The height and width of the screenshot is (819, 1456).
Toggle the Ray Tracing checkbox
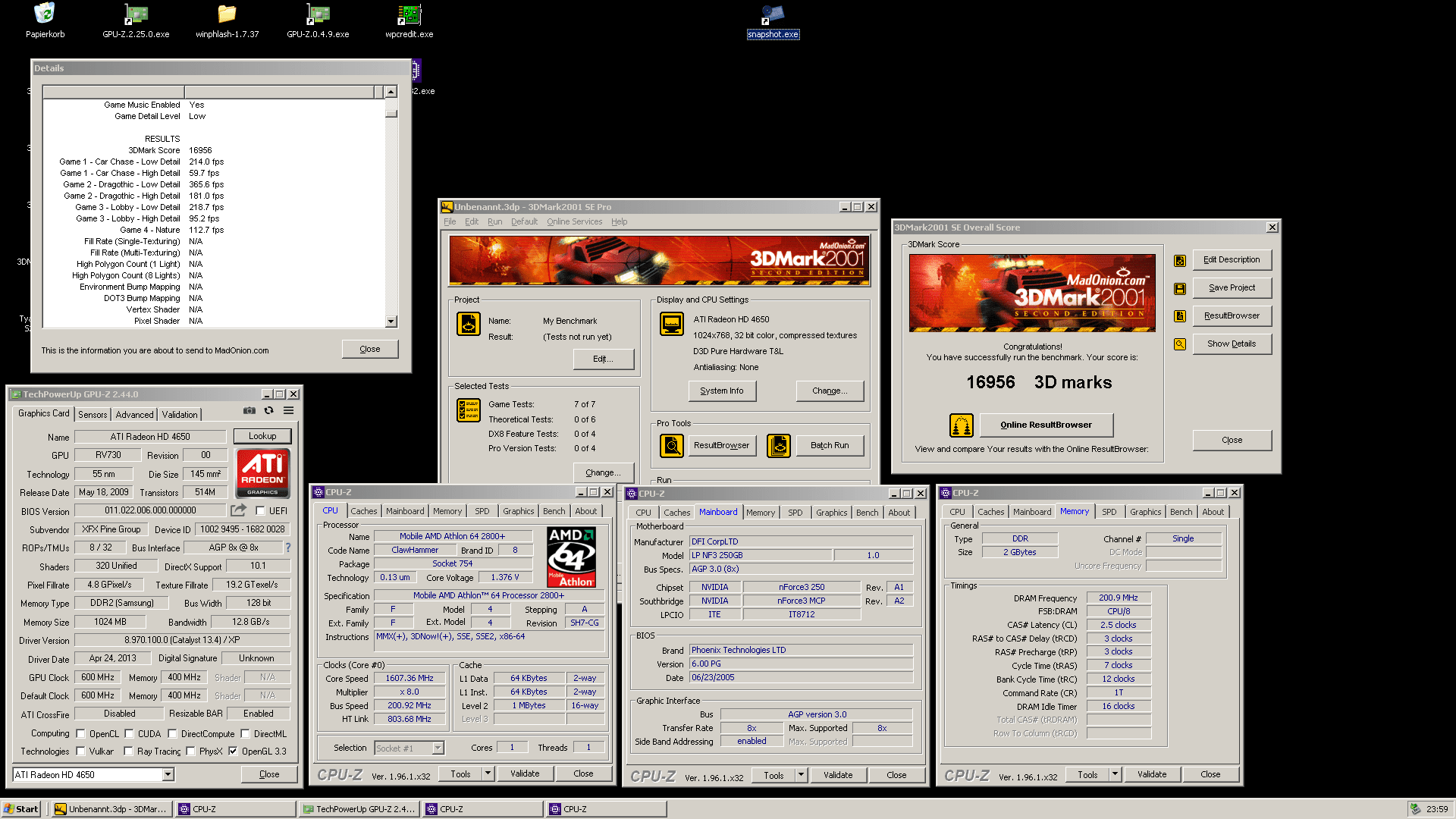(128, 752)
